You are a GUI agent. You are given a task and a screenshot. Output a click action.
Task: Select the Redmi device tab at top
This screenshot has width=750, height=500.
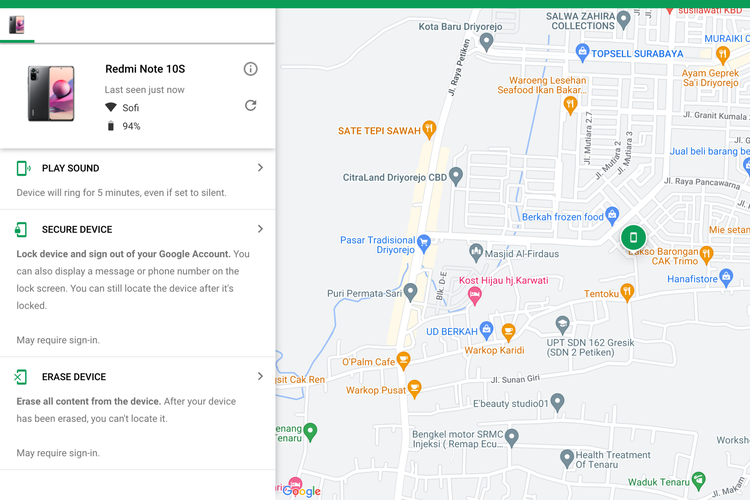click(x=17, y=25)
